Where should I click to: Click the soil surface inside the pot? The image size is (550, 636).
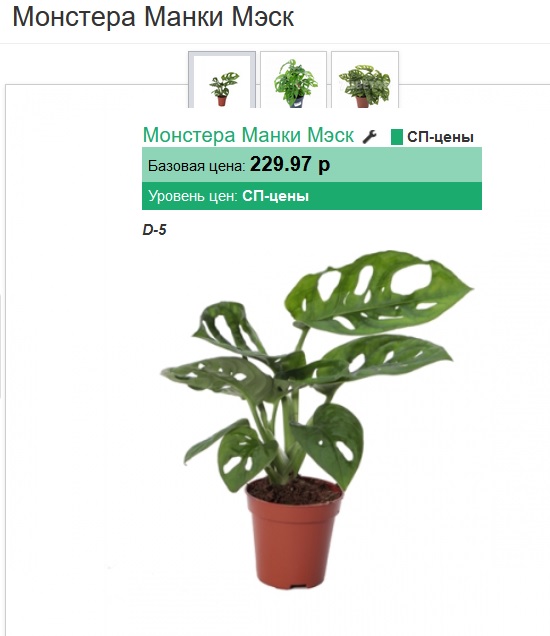pyautogui.click(x=295, y=490)
